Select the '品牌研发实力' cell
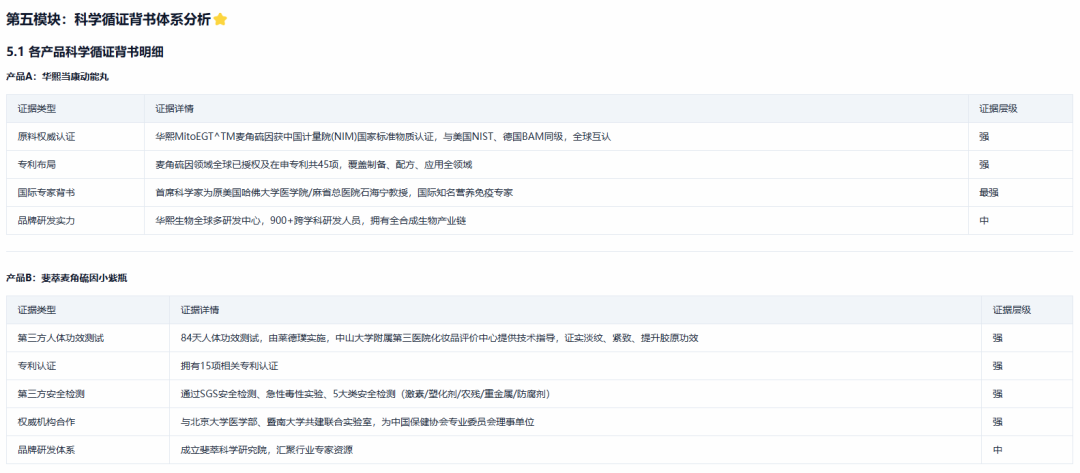Viewport: 1080px width, 473px height. click(46, 220)
